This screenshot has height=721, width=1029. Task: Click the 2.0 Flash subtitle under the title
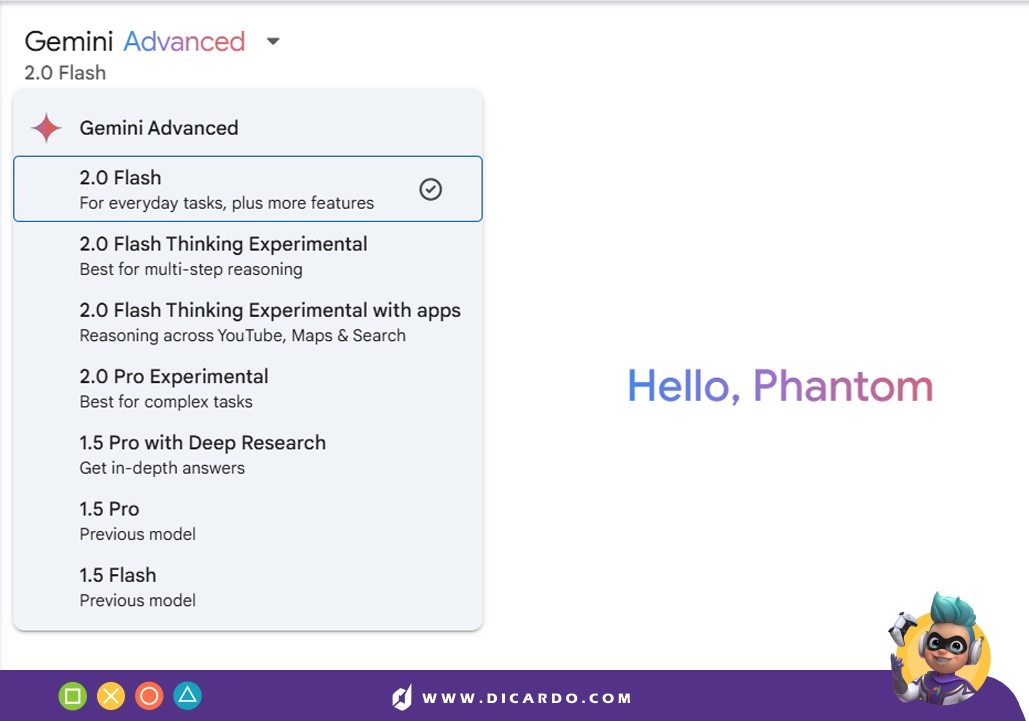[x=65, y=73]
